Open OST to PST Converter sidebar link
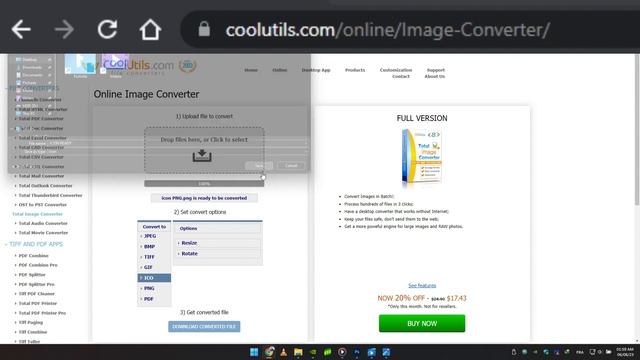This screenshot has width=640, height=360. 42,205
